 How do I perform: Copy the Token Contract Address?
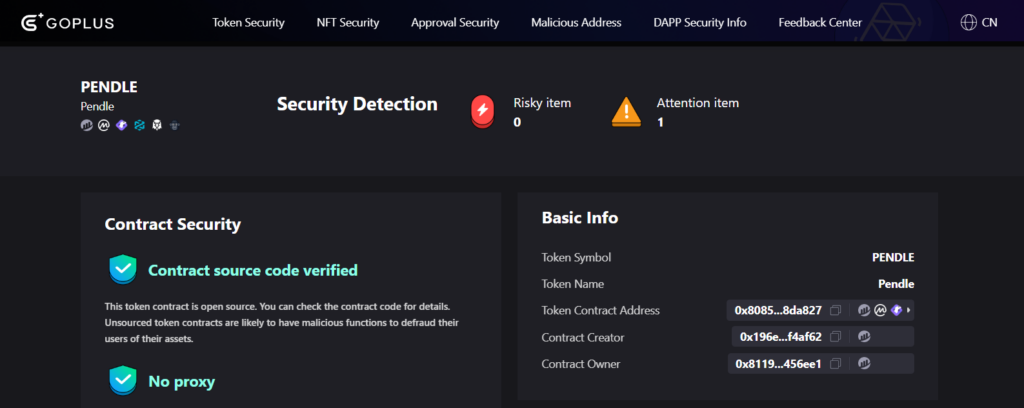coord(835,311)
